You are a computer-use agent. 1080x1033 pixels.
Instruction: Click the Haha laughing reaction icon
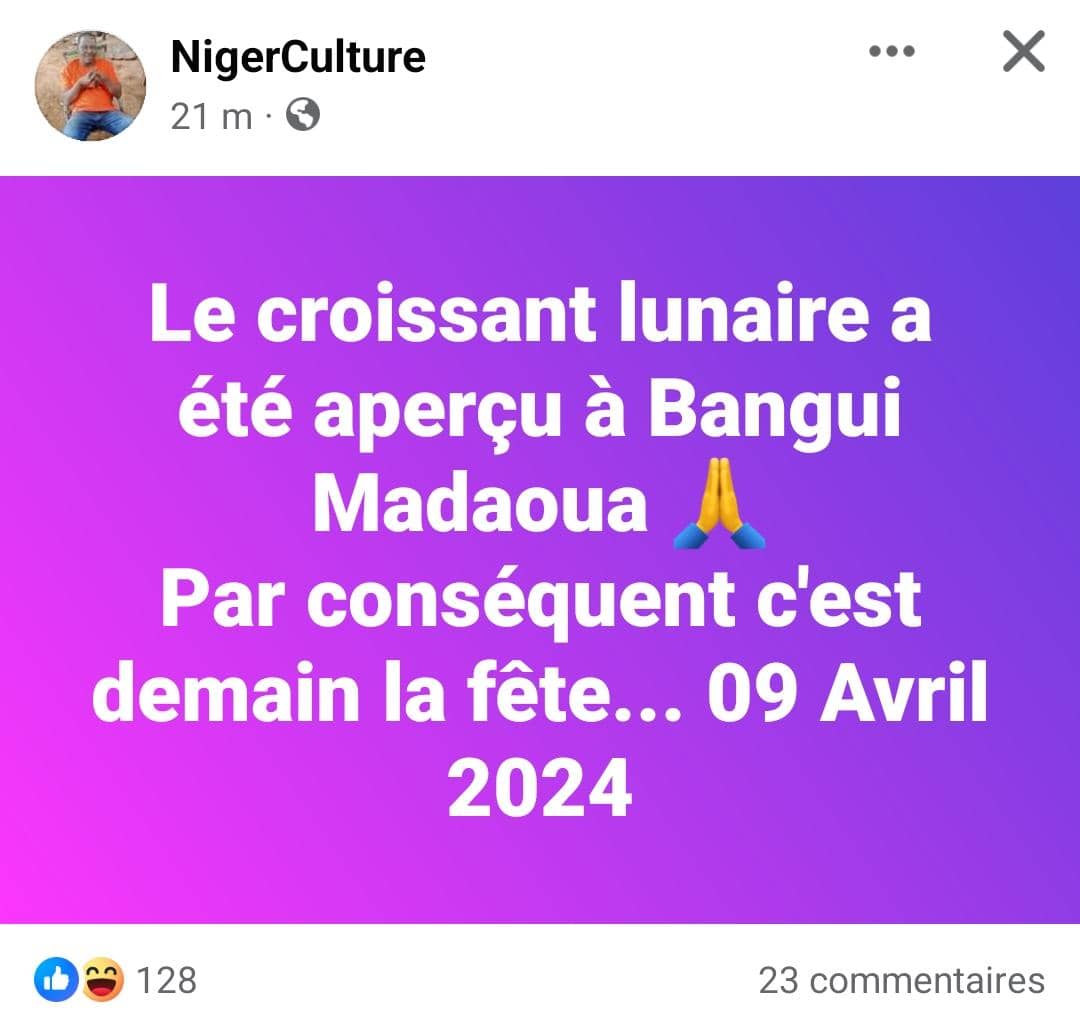click(103, 979)
